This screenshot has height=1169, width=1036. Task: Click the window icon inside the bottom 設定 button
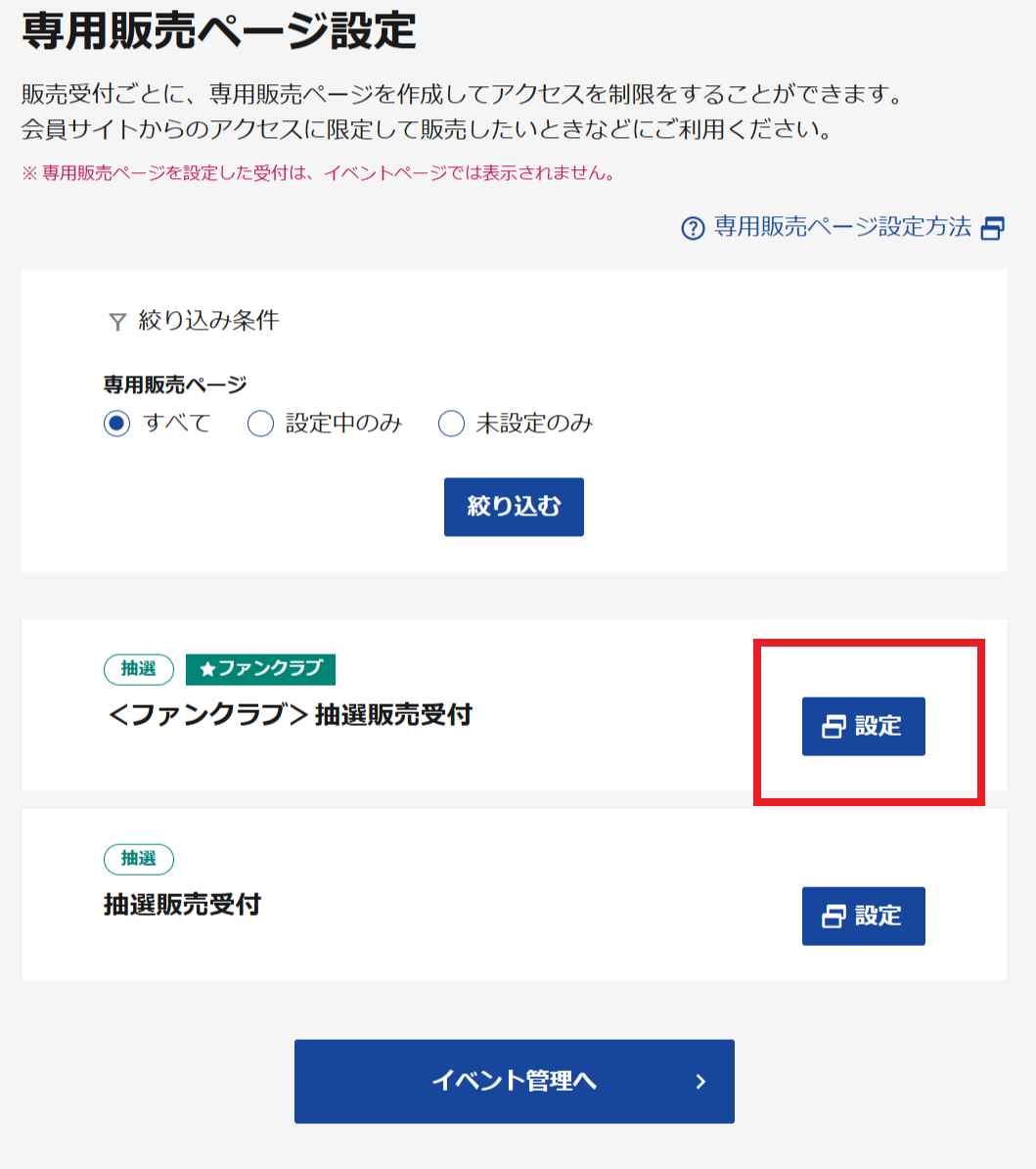click(x=835, y=916)
